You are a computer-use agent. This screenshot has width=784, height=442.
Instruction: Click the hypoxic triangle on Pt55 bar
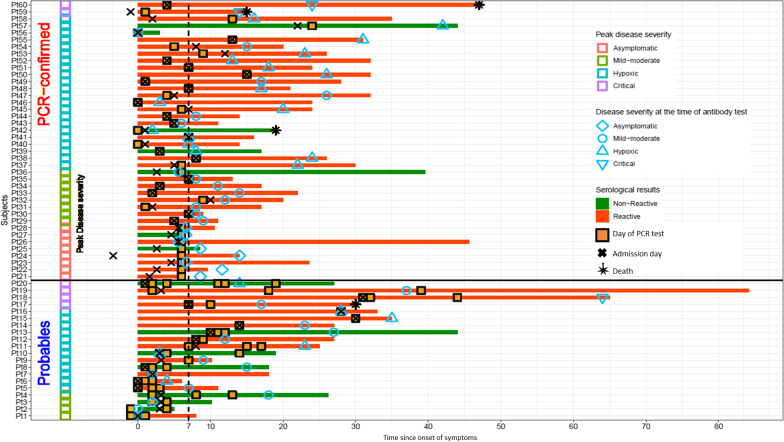click(x=363, y=38)
